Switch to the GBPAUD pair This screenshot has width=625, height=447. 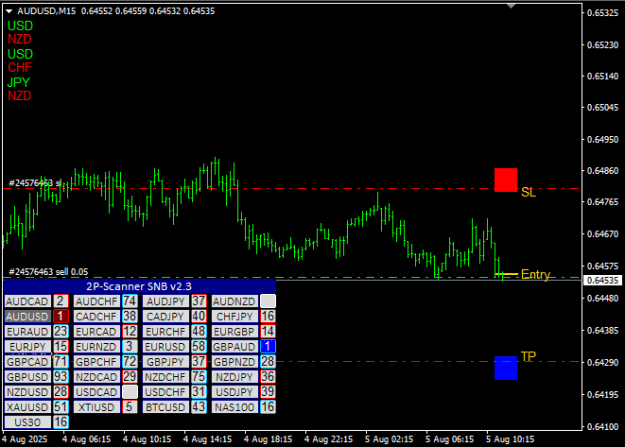[x=235, y=347]
